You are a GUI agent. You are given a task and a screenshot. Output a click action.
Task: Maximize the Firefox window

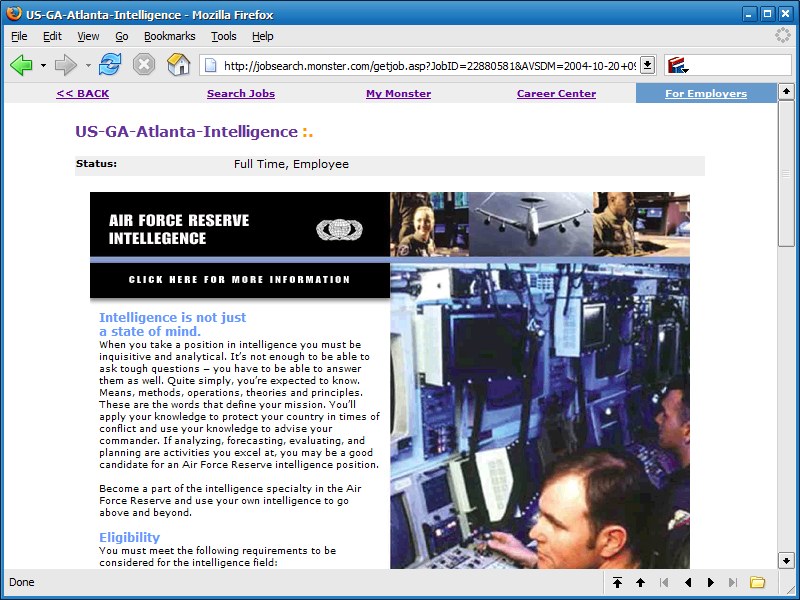click(x=767, y=14)
